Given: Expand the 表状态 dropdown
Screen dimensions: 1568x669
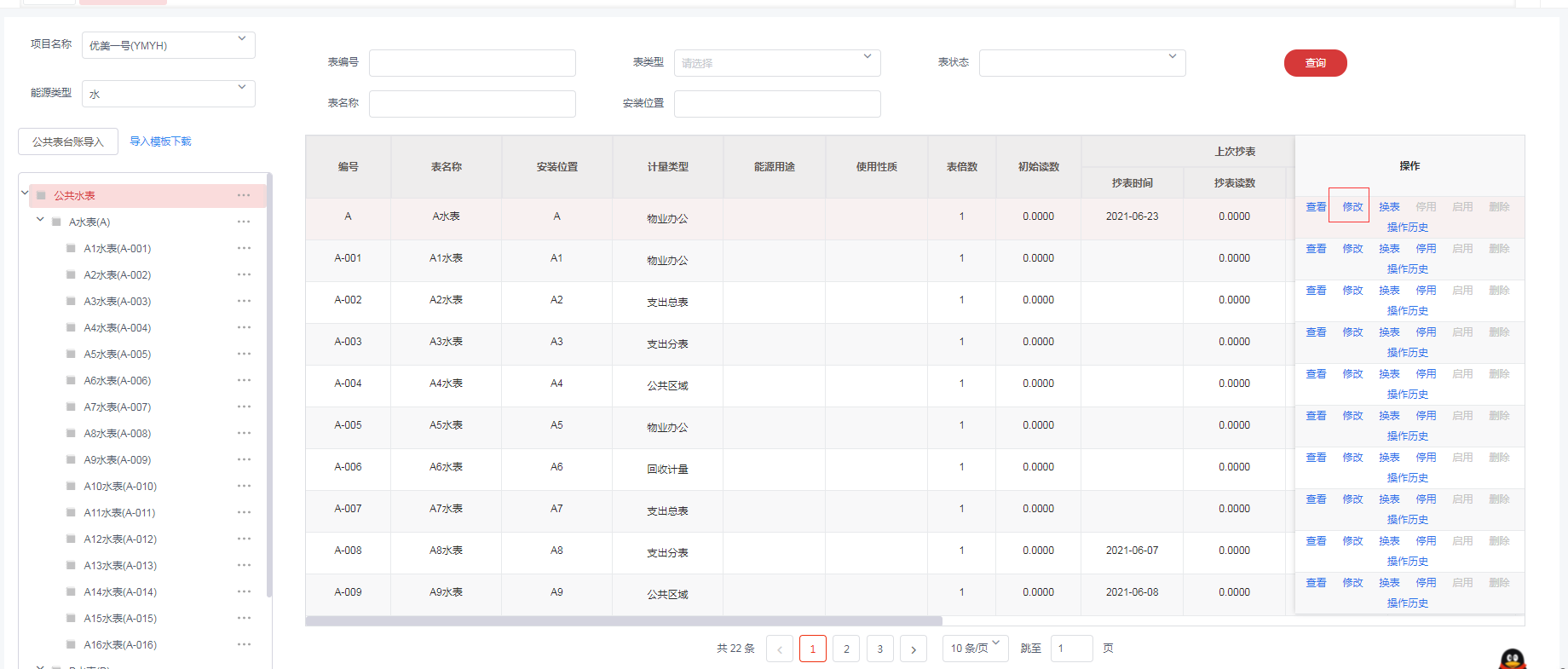Looking at the screenshot, I should pyautogui.click(x=1081, y=63).
